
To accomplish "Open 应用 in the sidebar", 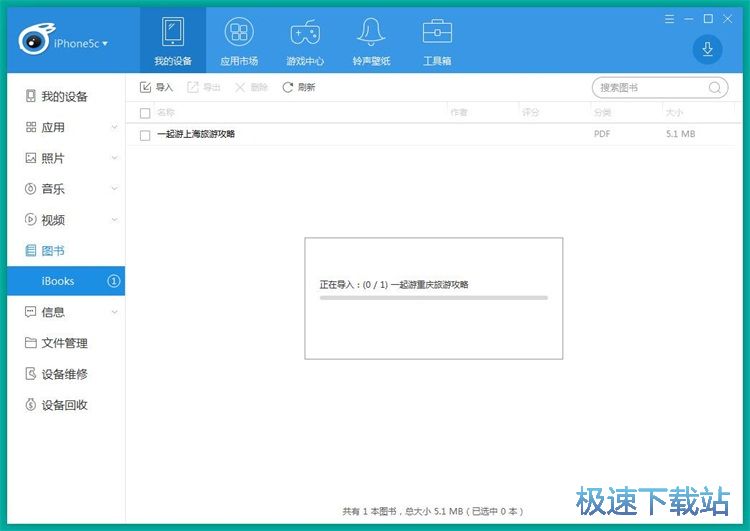I will tap(66, 127).
